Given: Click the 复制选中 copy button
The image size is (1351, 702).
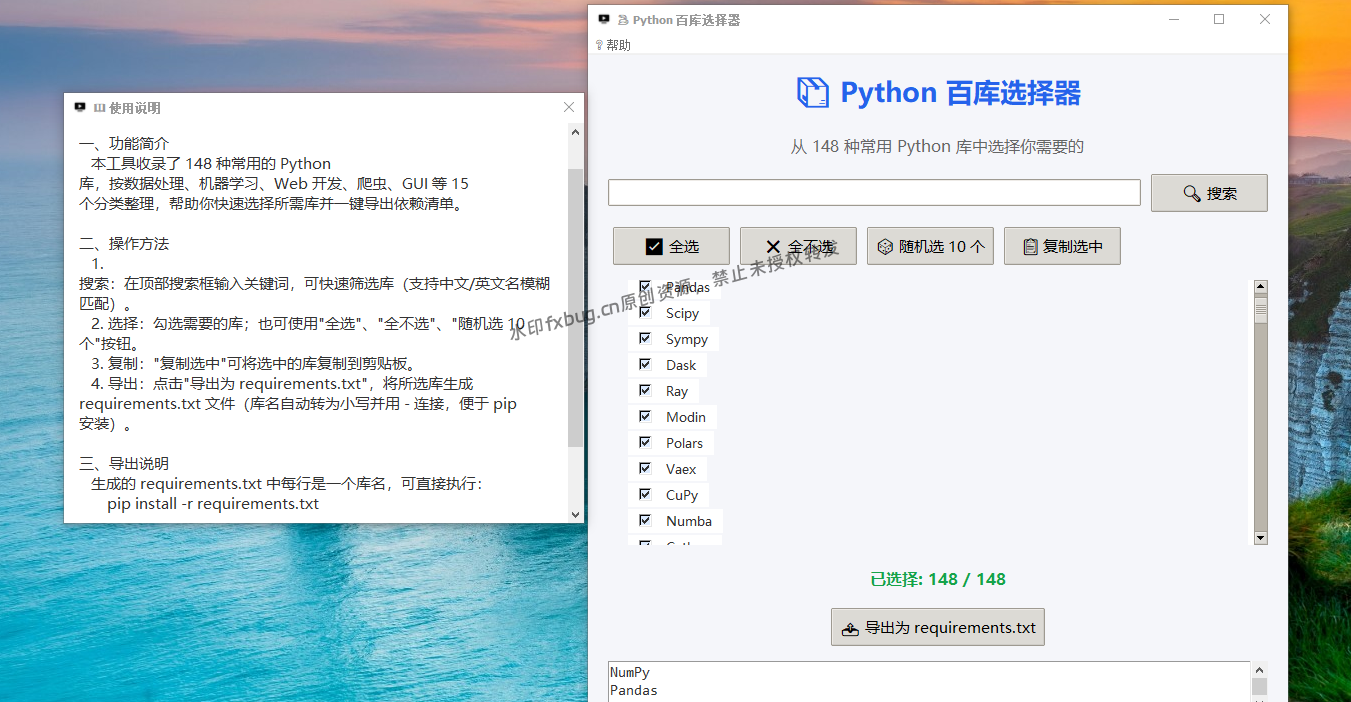Looking at the screenshot, I should pos(1062,246).
